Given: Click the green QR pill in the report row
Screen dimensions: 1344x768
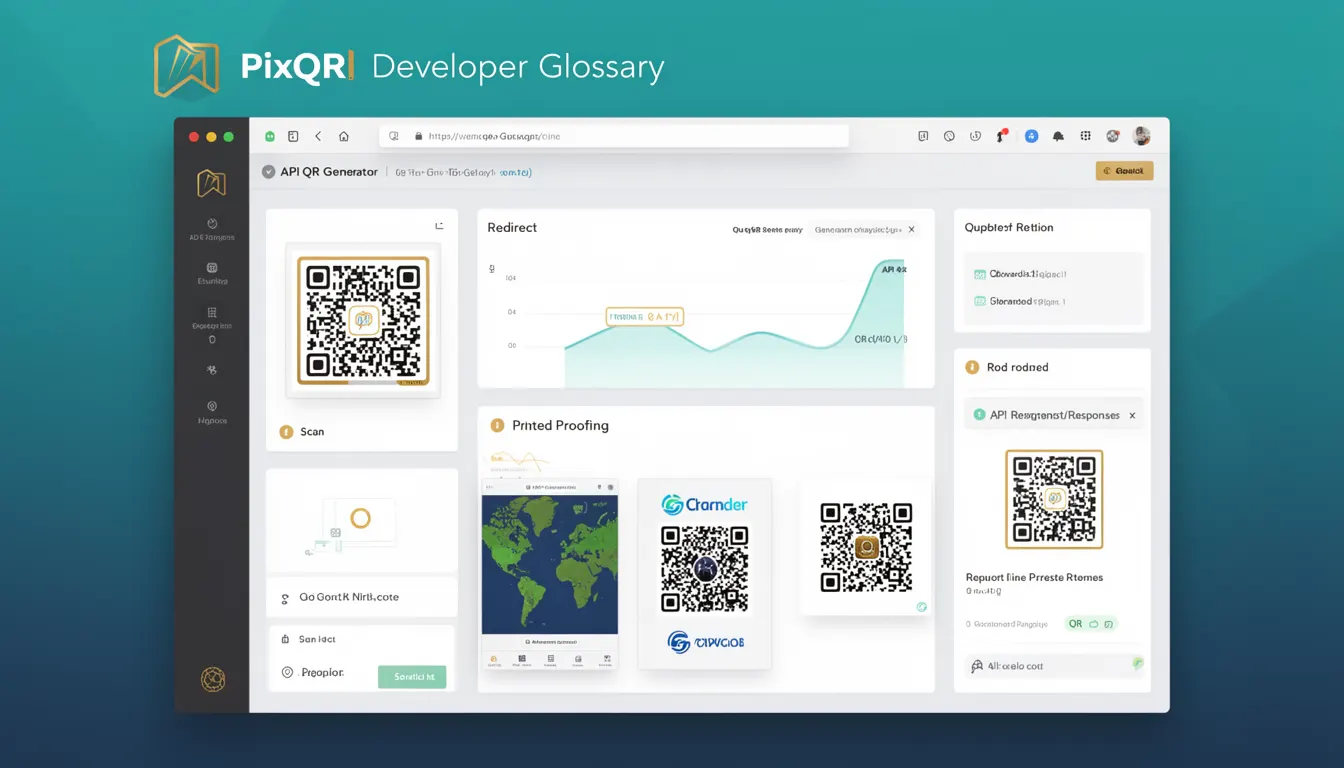Looking at the screenshot, I should (x=1090, y=623).
